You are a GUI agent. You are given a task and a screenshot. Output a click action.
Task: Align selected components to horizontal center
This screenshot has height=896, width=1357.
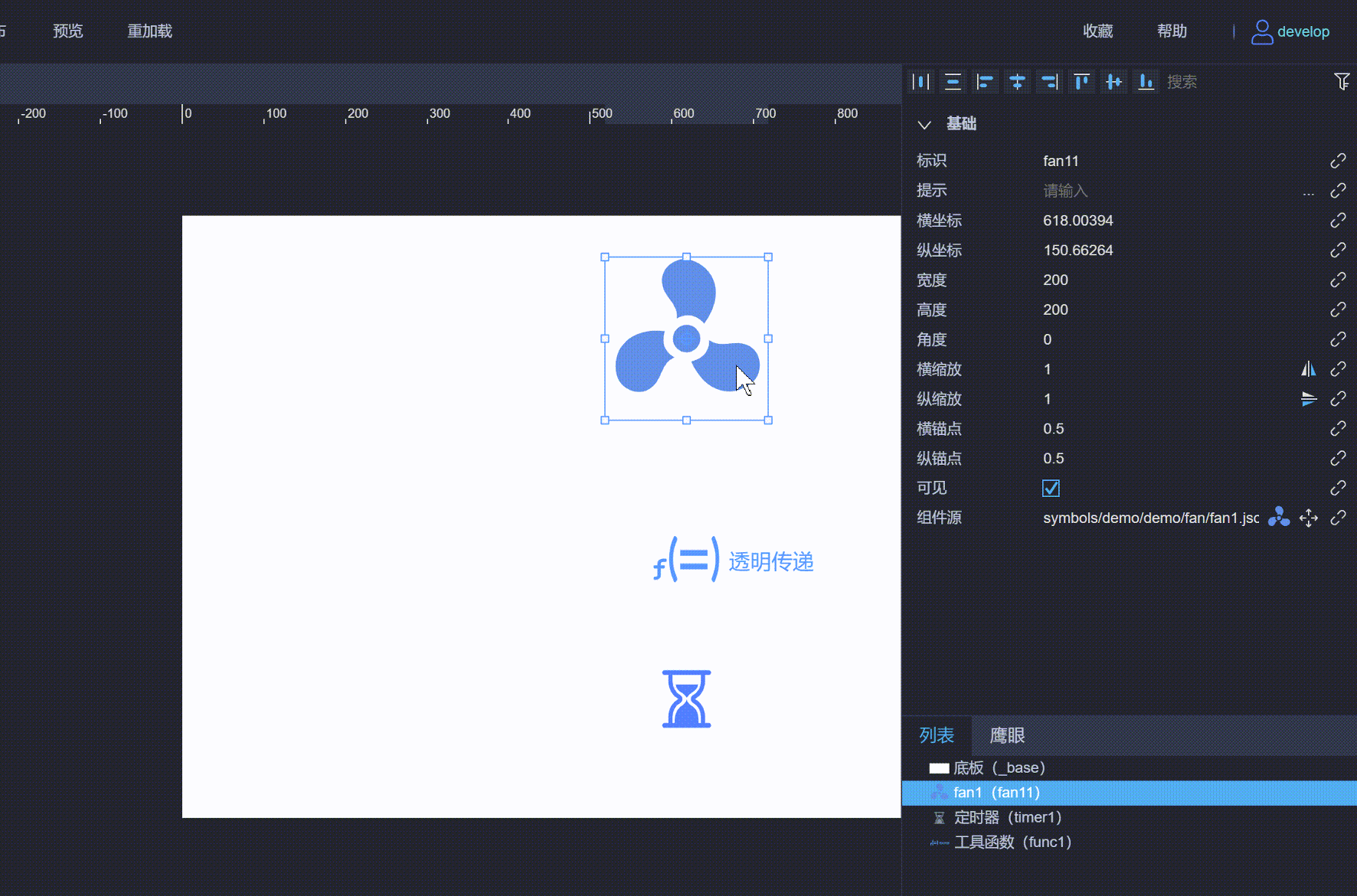coord(1018,82)
